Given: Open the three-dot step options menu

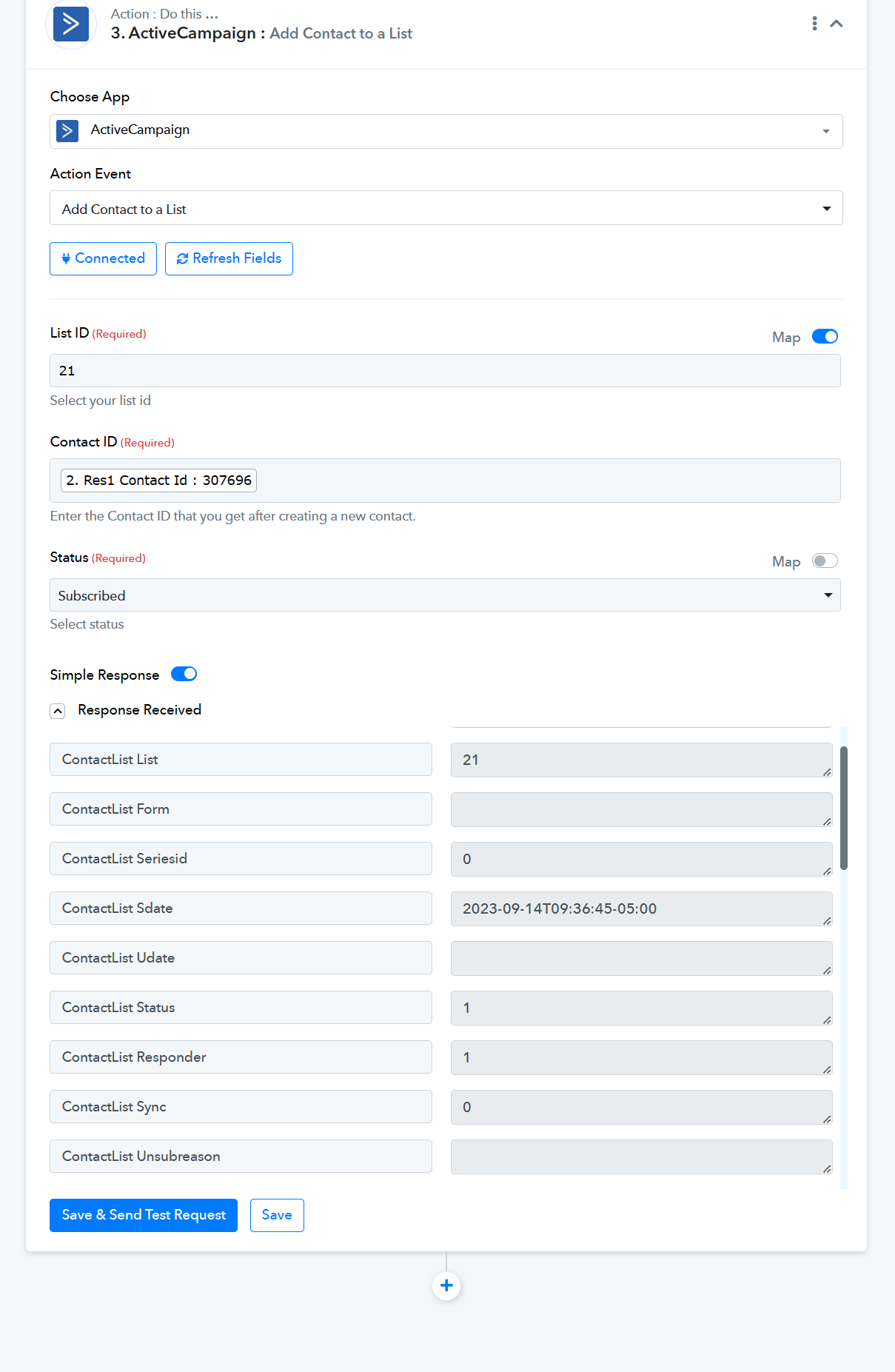Looking at the screenshot, I should pyautogui.click(x=814, y=24).
